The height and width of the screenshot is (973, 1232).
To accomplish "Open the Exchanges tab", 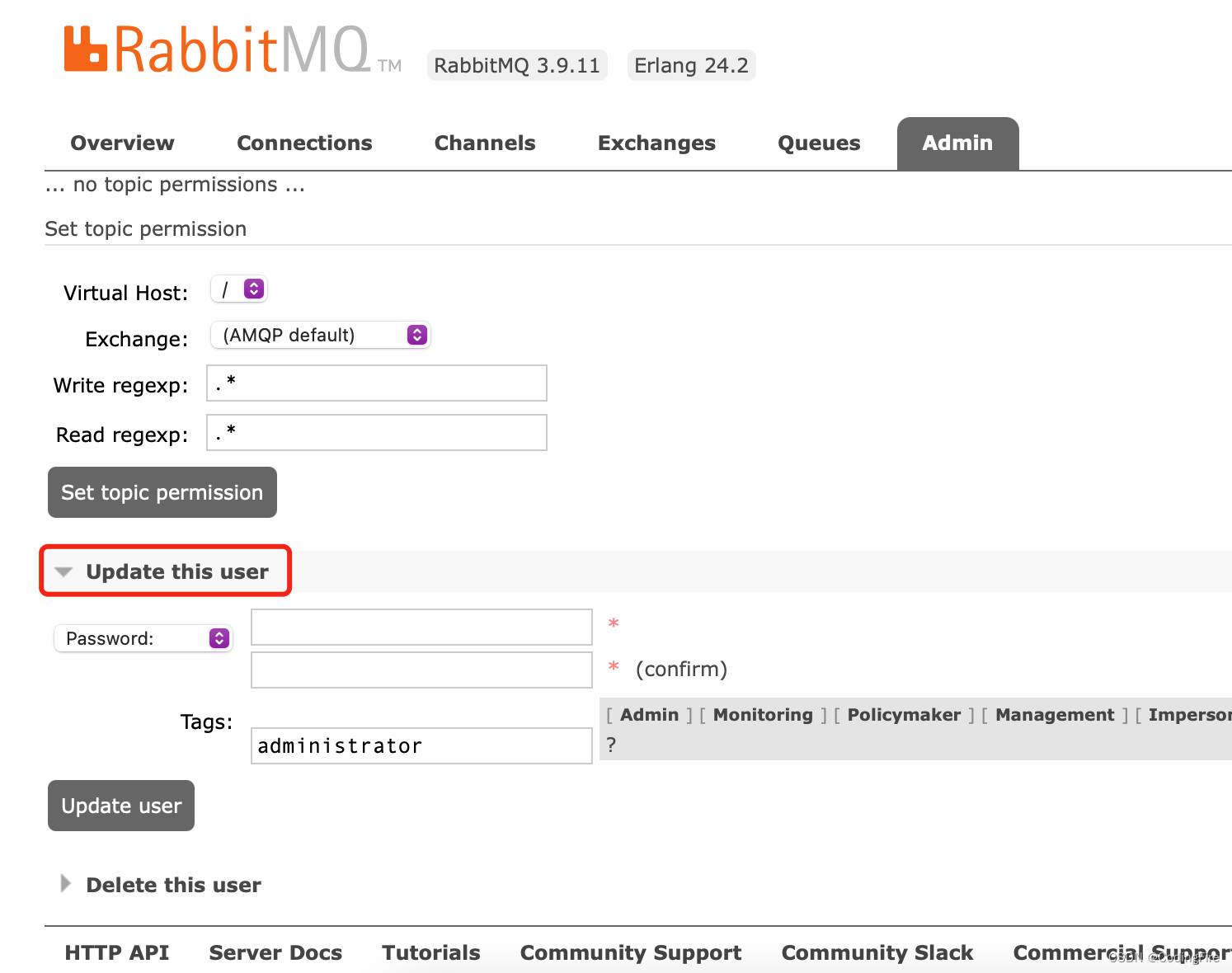I will click(x=656, y=143).
